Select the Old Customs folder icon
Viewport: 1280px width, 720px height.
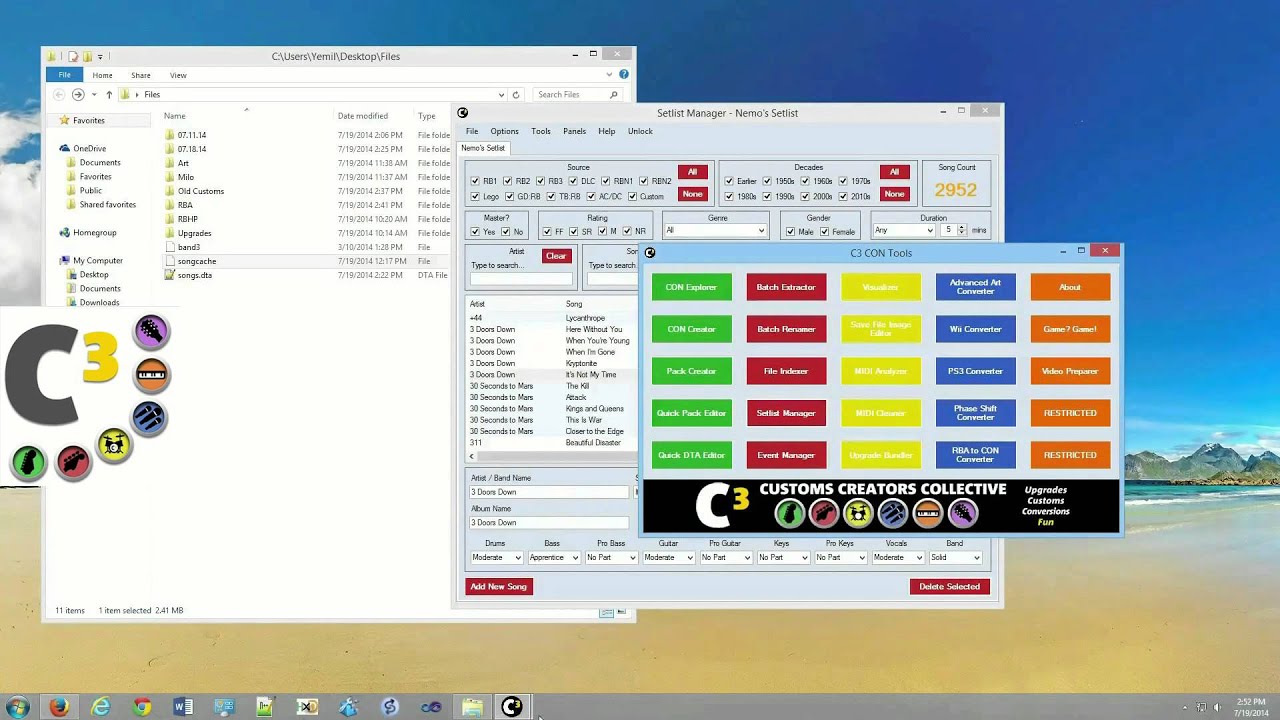point(170,191)
